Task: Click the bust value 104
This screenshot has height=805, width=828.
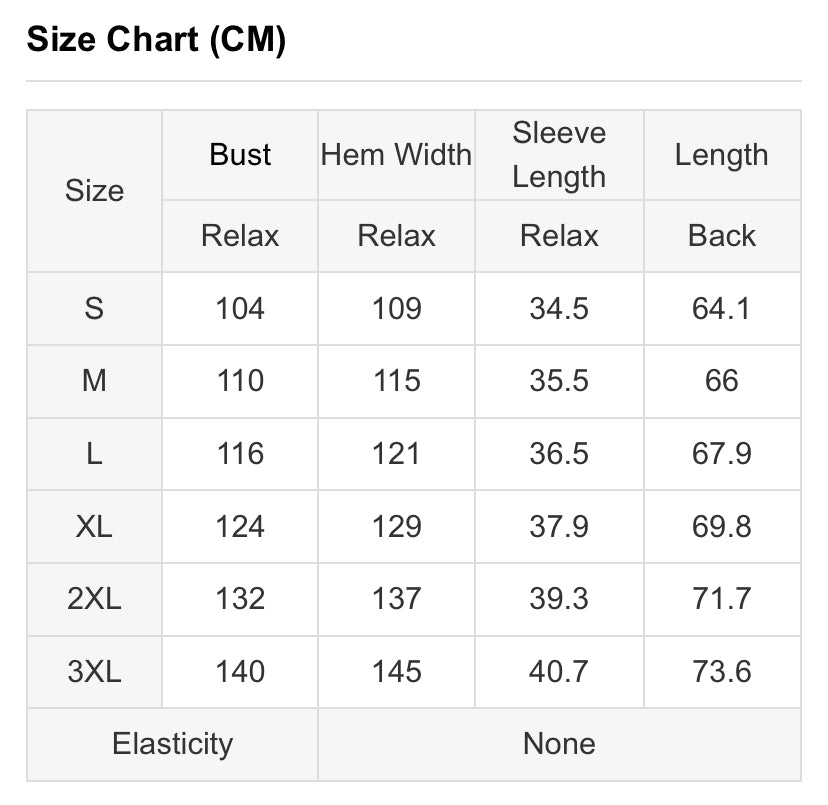Action: pos(240,308)
